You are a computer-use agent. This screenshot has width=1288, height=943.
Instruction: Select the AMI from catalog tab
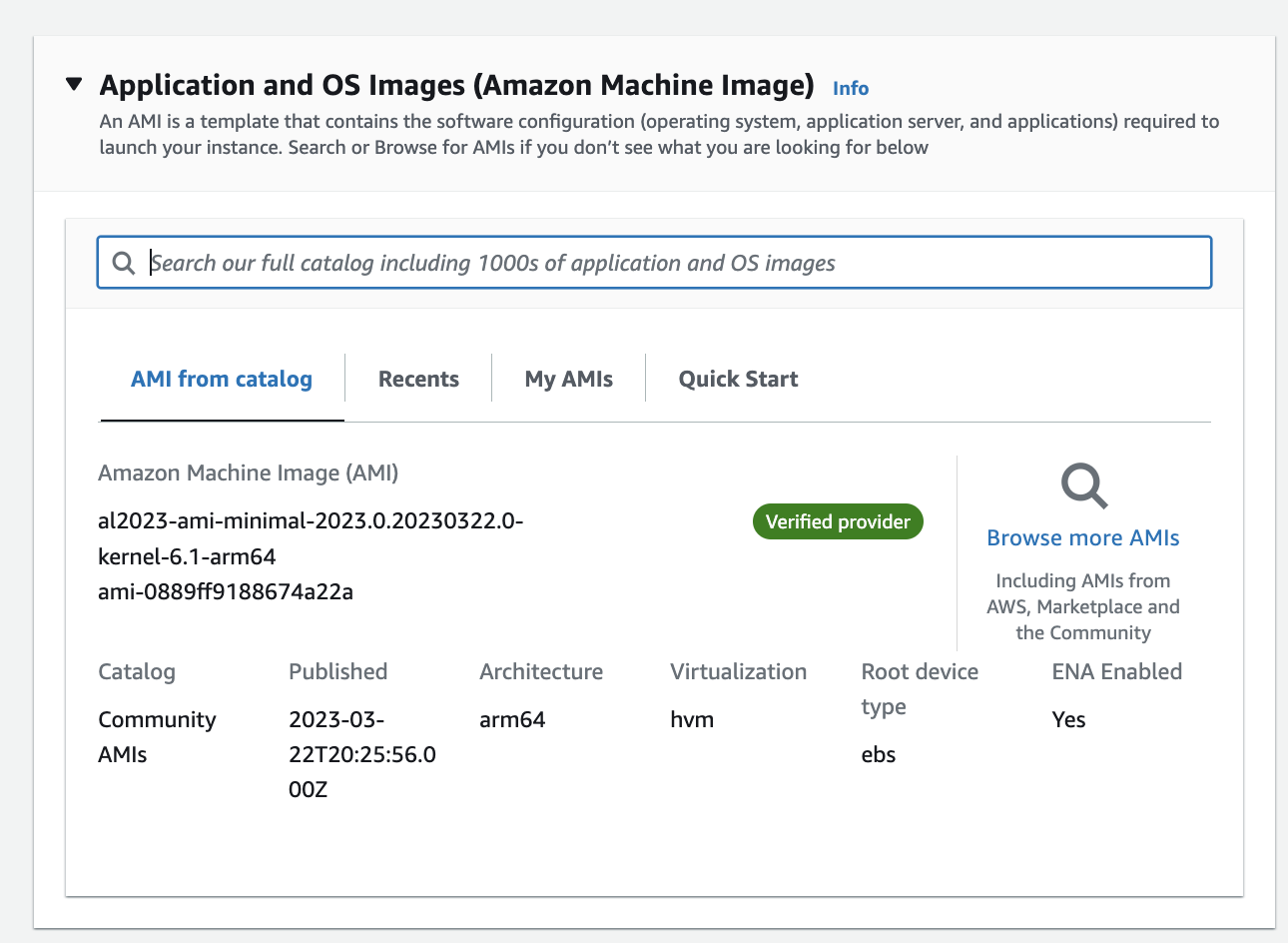222,379
